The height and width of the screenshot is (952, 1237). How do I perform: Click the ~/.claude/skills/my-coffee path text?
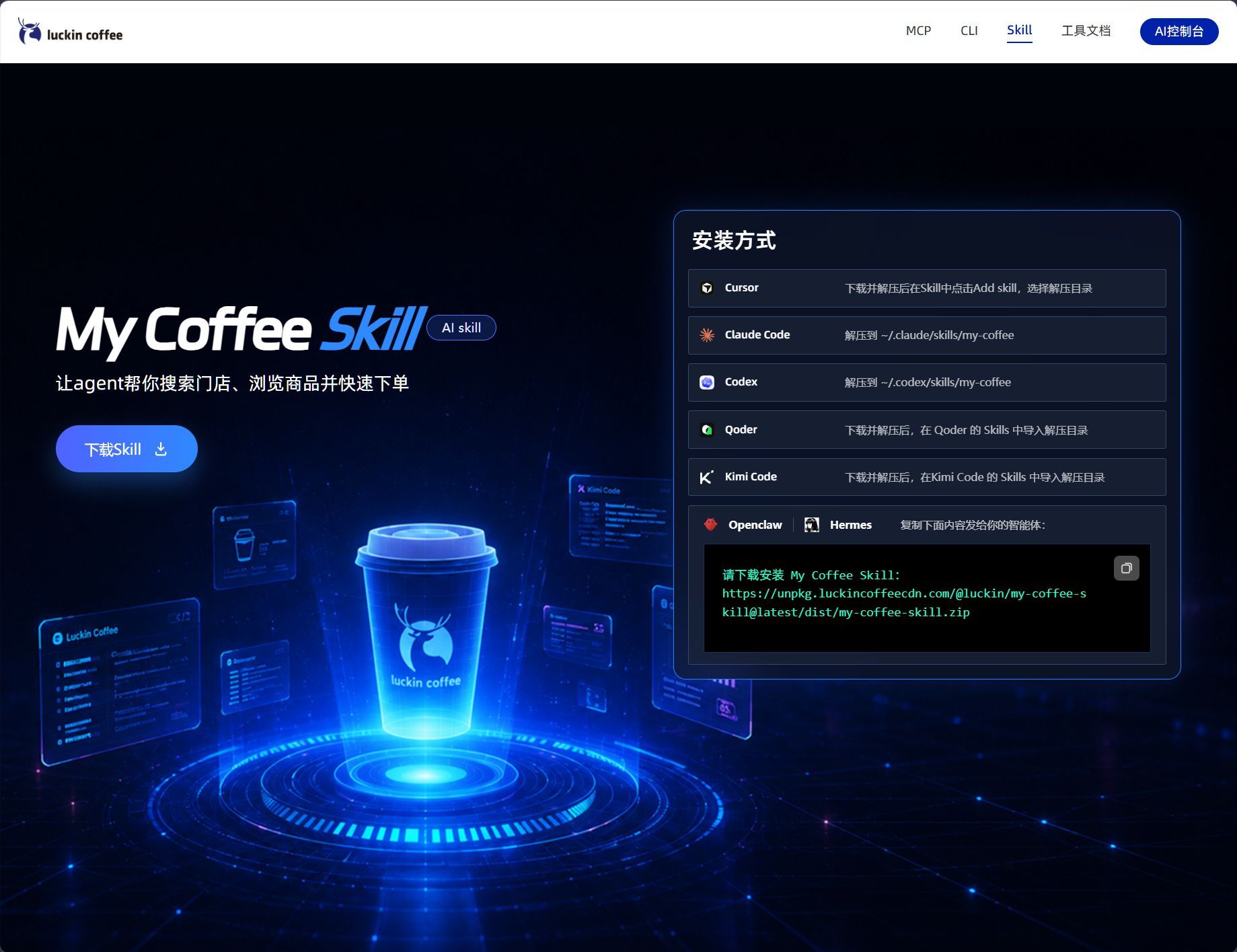coord(947,335)
